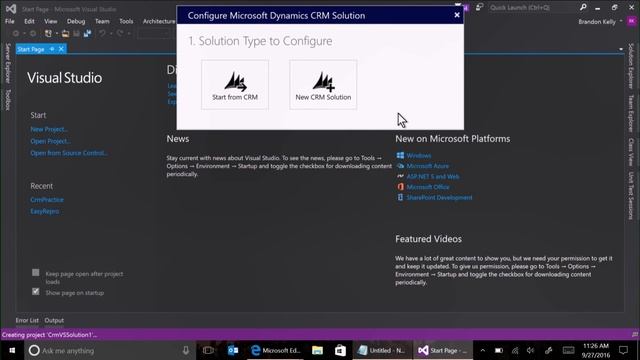This screenshot has height=360, width=640.
Task: Click the Open Project... link
Action: (x=51, y=141)
